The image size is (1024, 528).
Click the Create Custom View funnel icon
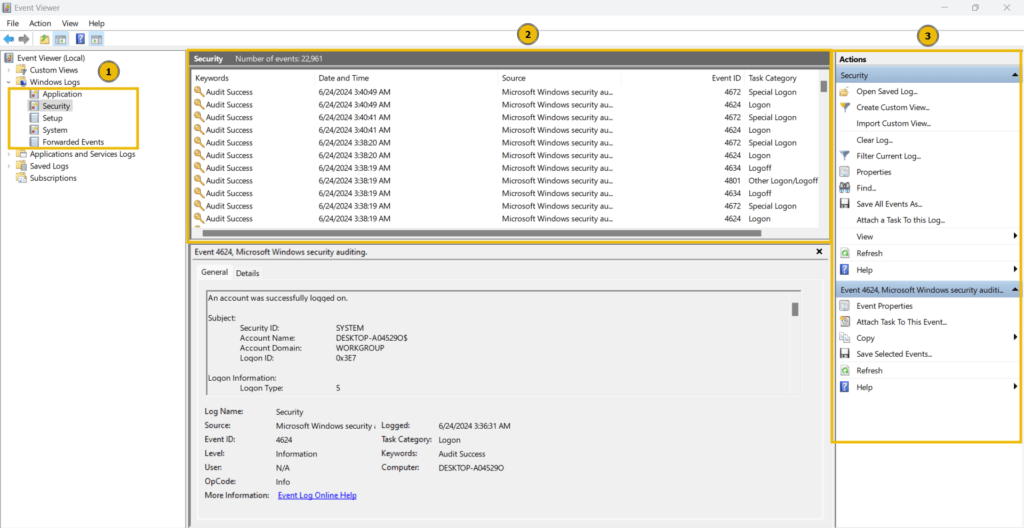[x=844, y=107]
